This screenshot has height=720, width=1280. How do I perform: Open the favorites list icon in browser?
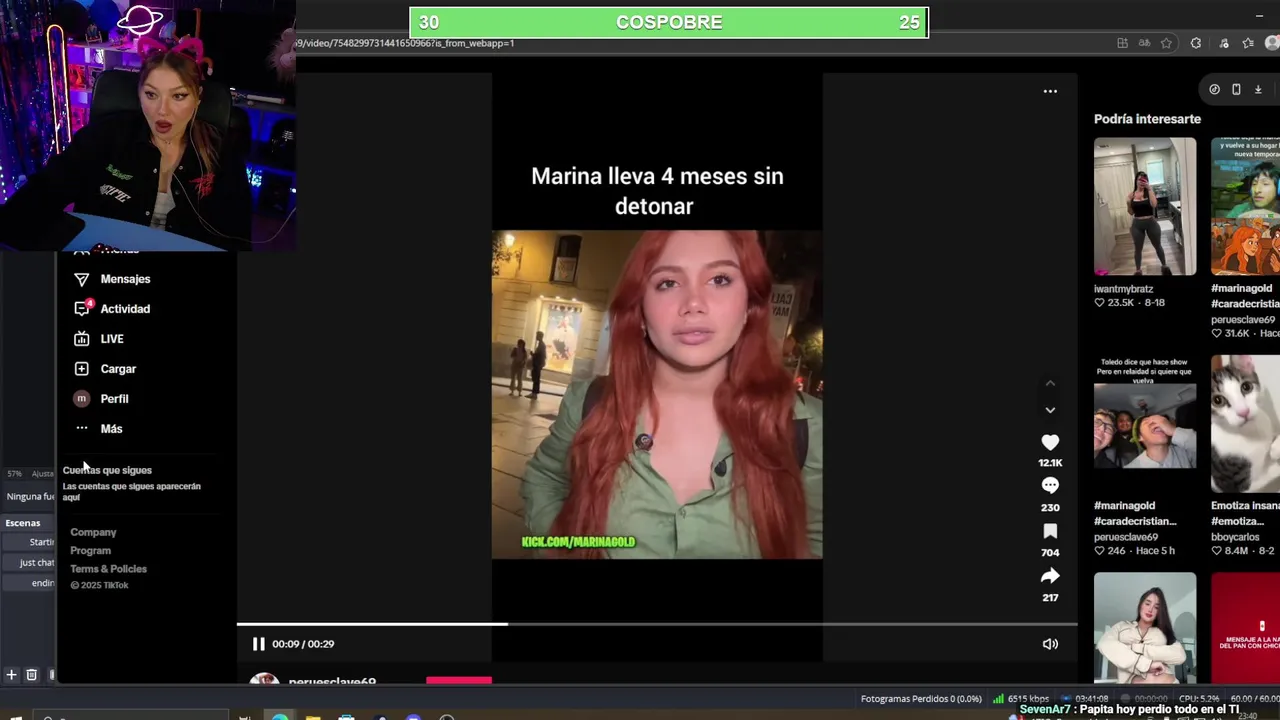(x=1248, y=43)
